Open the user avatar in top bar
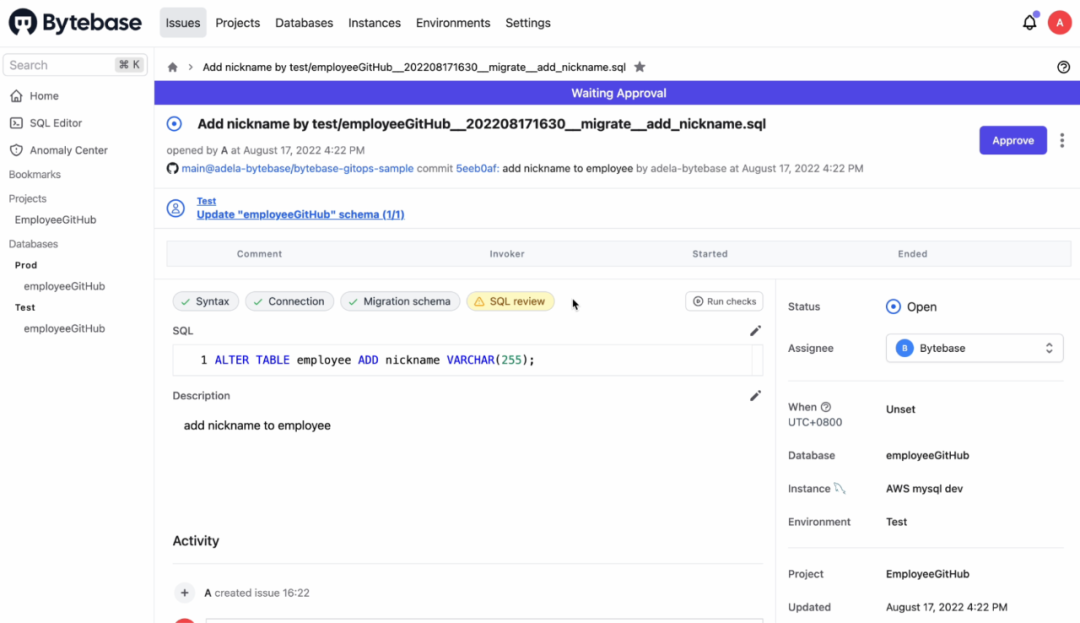The height and width of the screenshot is (623, 1080). 1059,23
